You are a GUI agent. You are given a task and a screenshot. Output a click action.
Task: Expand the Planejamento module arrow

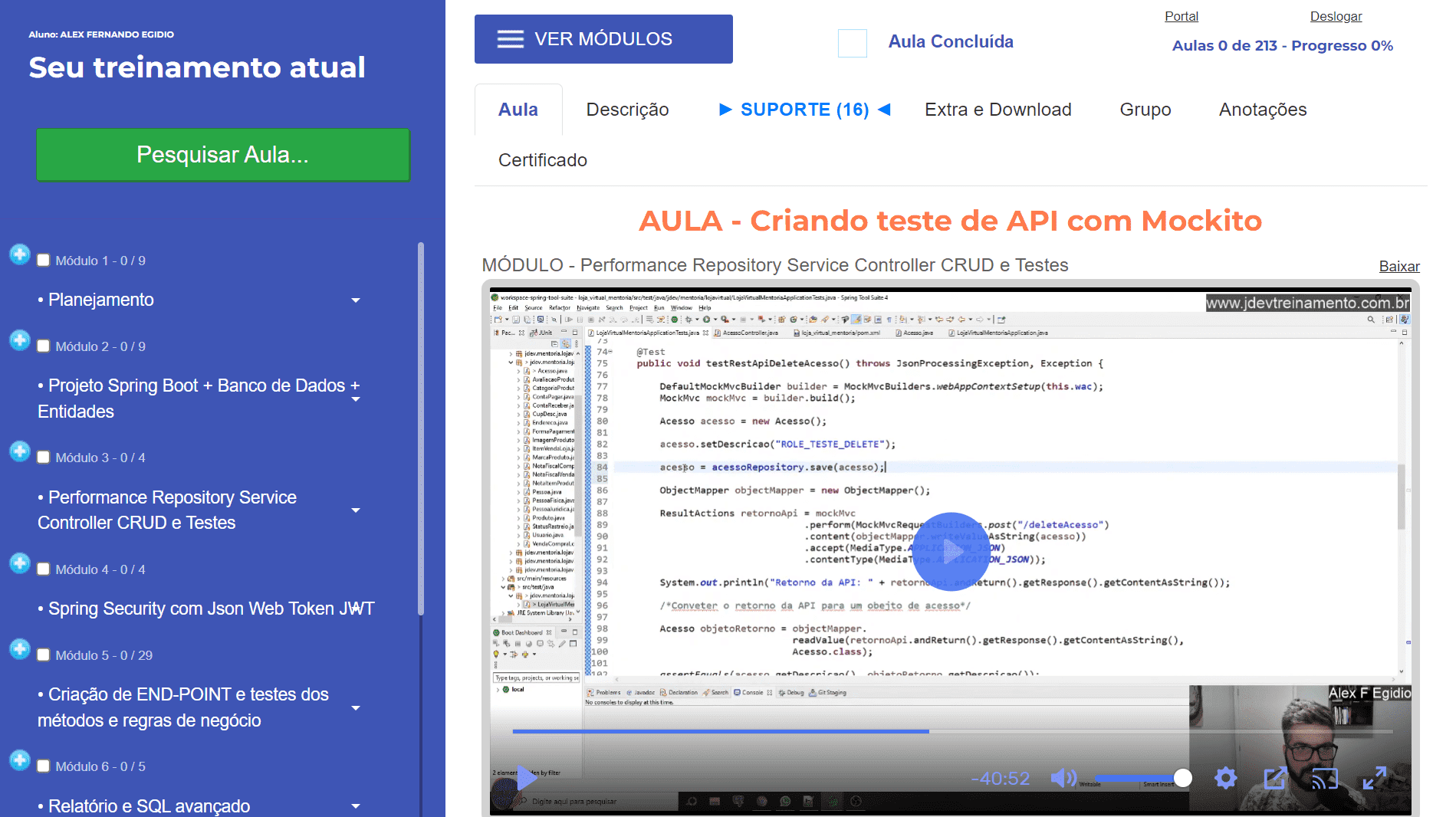click(356, 300)
